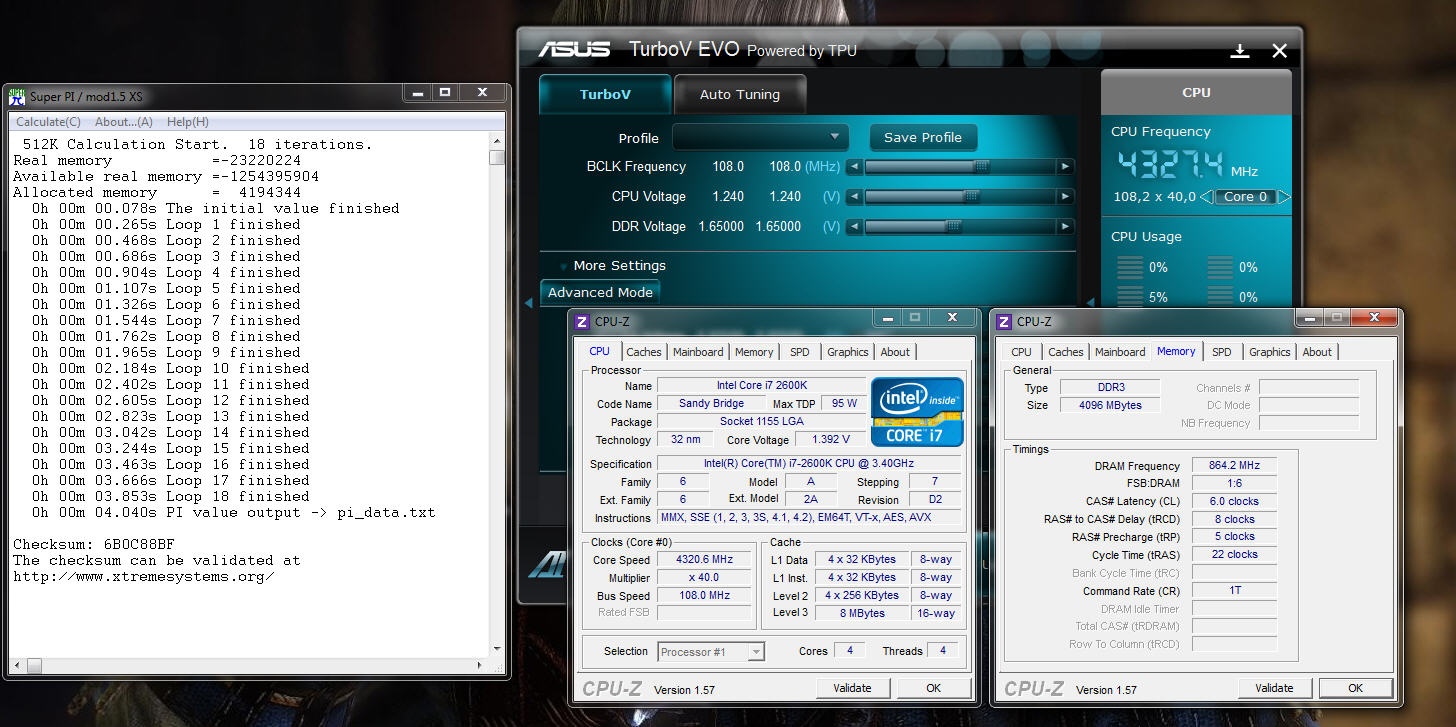Open the Mainboard tab in the right CPU-Z window
The image size is (1456, 727).
[1120, 352]
